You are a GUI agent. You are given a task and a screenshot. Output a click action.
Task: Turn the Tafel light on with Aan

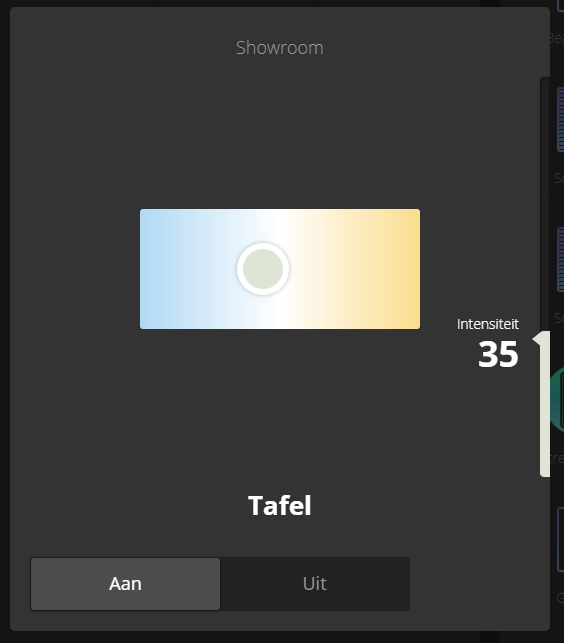pos(126,584)
